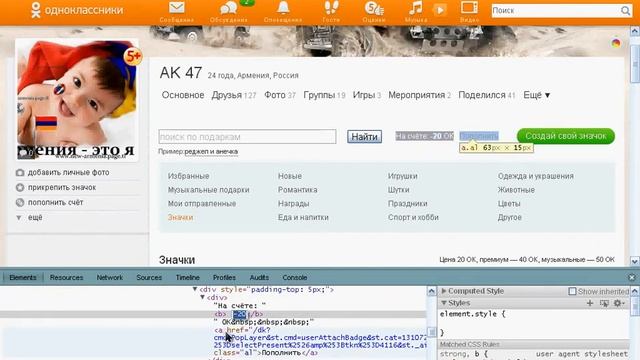Open Обсуждения chat bubbles icon

(x=229, y=8)
